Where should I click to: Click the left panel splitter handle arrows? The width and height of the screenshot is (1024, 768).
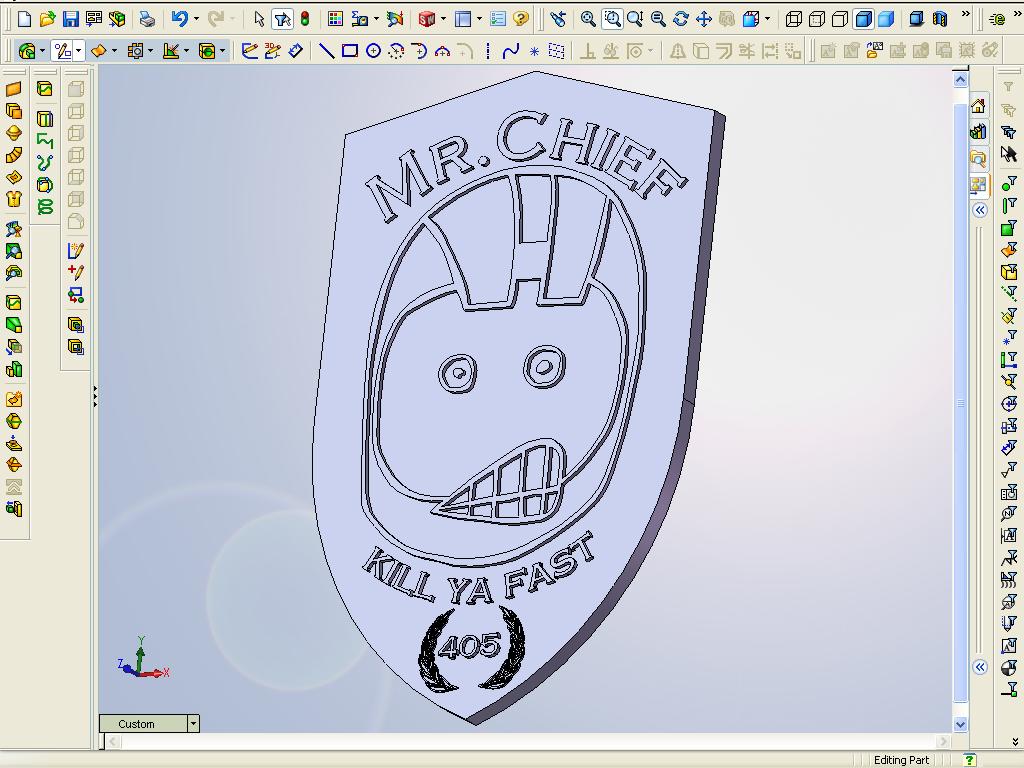[x=95, y=396]
